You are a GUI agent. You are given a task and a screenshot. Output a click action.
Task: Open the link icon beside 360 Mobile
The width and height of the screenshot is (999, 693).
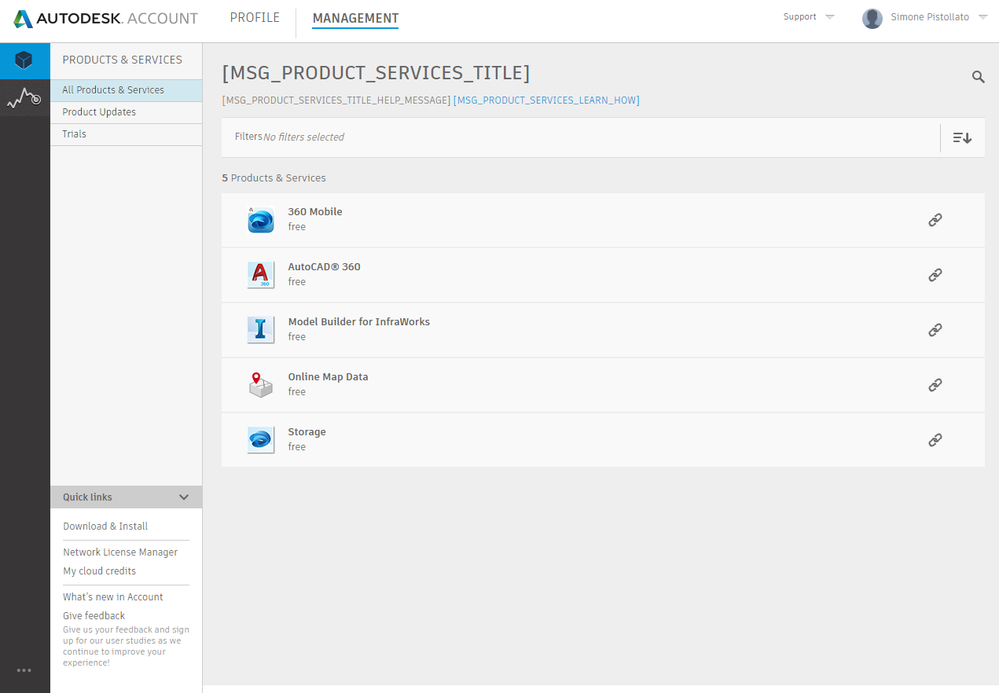(x=934, y=219)
